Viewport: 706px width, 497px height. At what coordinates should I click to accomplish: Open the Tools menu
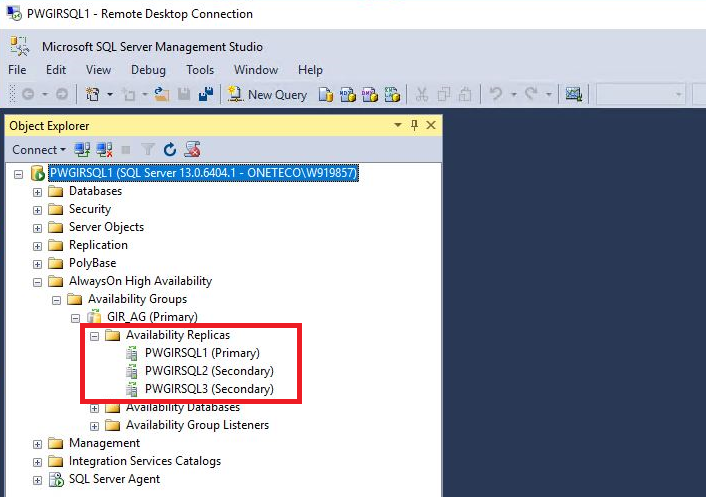[200, 70]
